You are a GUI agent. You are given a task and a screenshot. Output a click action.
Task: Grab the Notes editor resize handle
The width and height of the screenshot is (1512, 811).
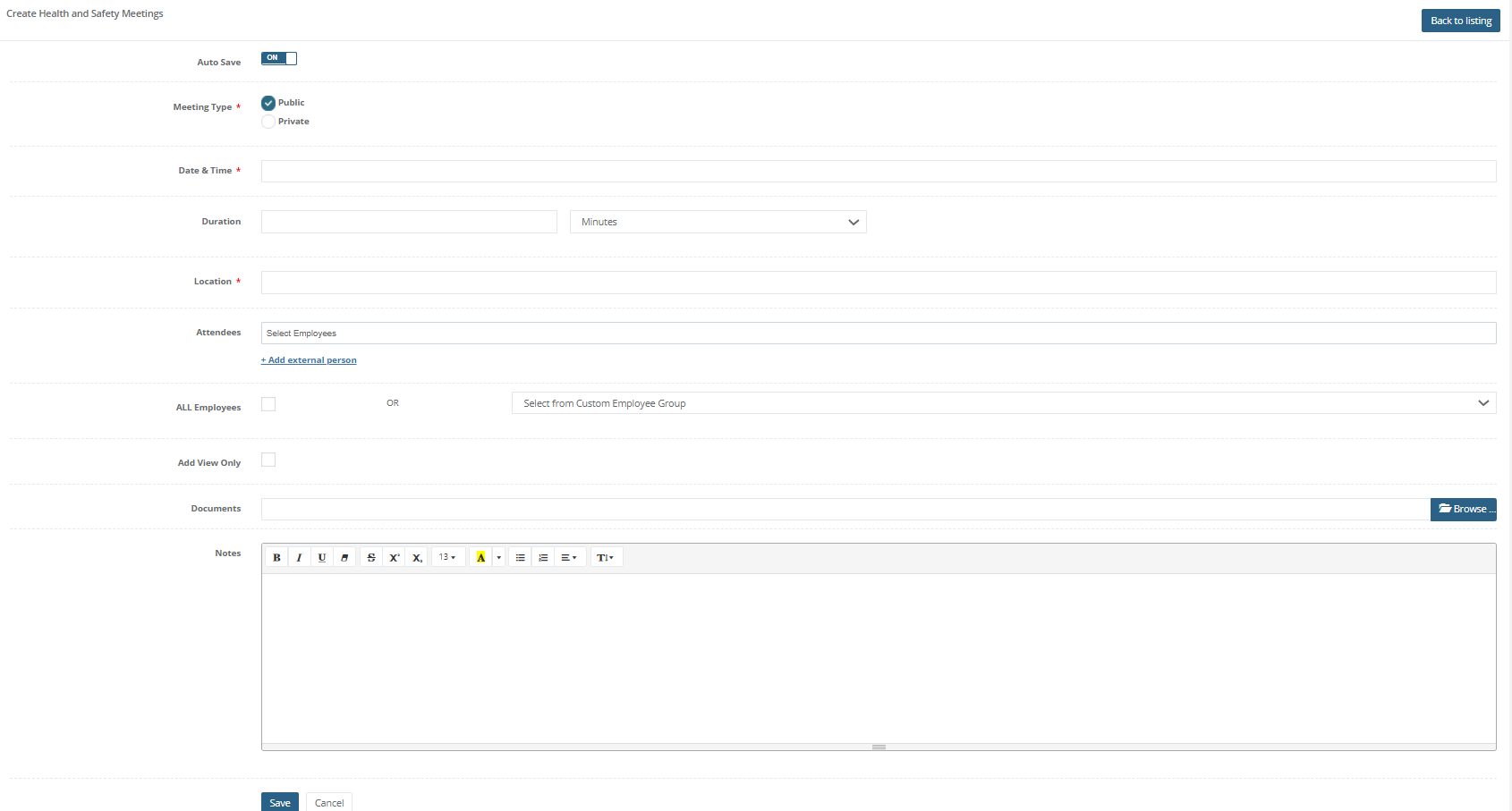pos(879,747)
